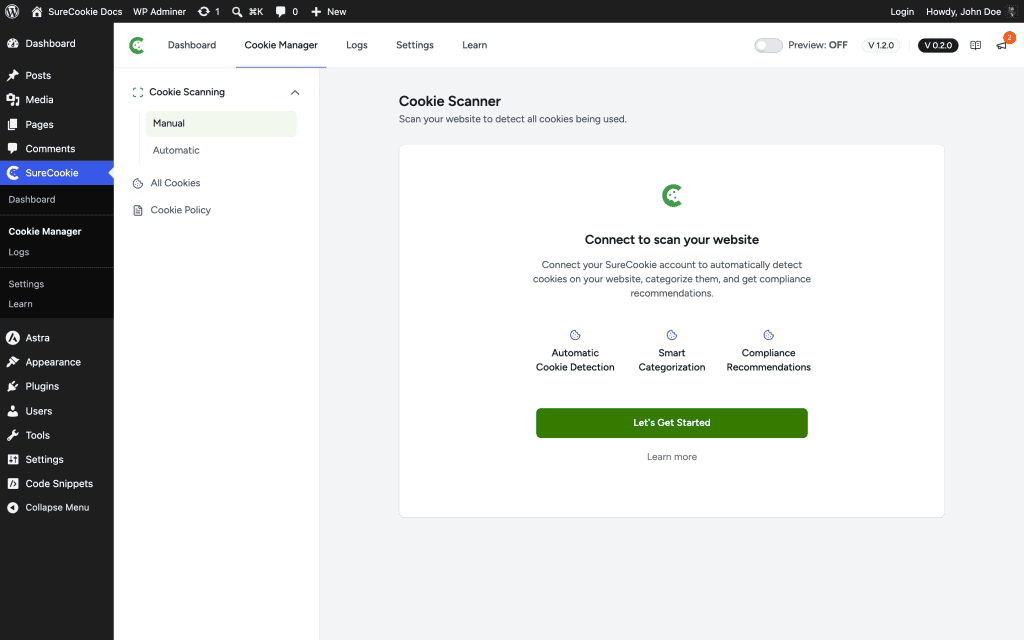
Task: Click the All Cookies cookie icon
Action: (138, 184)
